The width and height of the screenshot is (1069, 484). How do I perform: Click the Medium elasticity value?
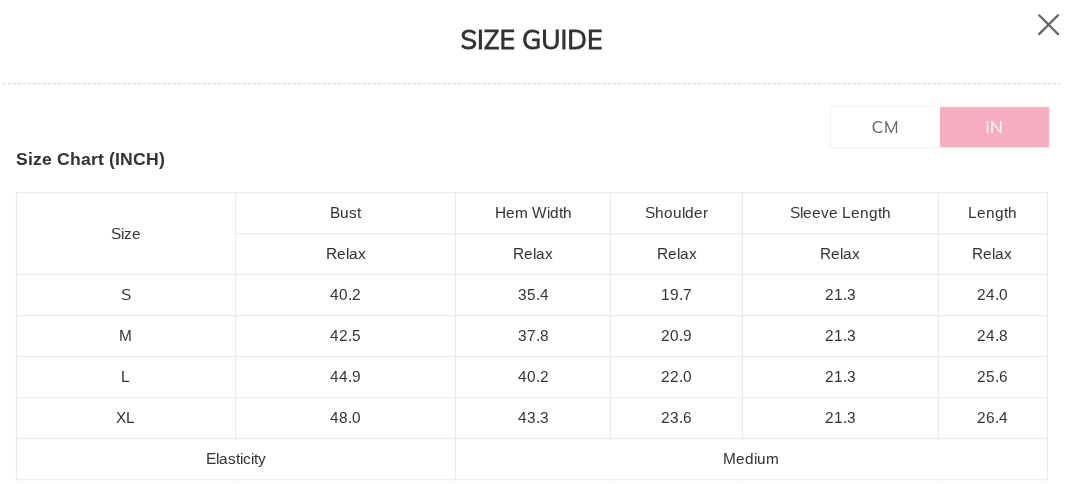(751, 459)
